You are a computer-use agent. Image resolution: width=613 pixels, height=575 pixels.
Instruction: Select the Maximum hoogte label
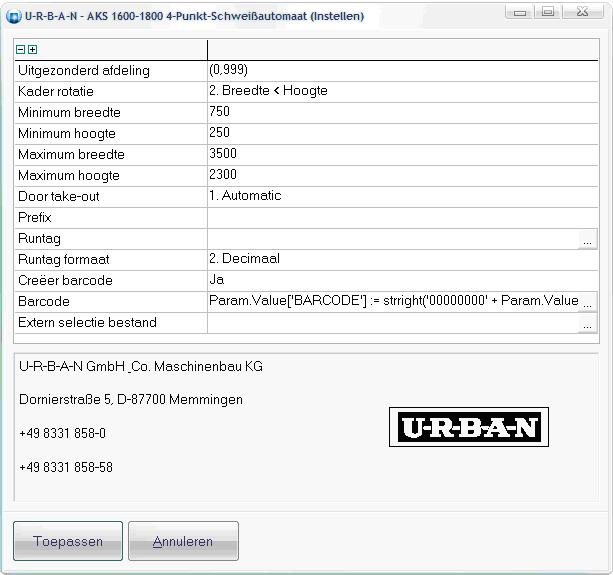click(x=69, y=176)
